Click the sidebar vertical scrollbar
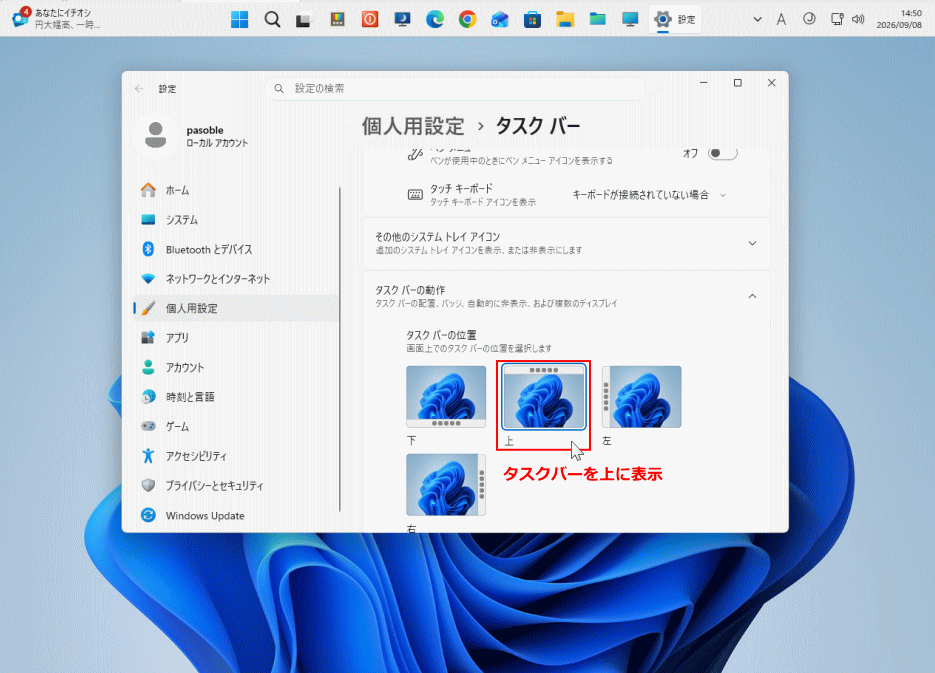Image resolution: width=935 pixels, height=673 pixels. (x=340, y=349)
